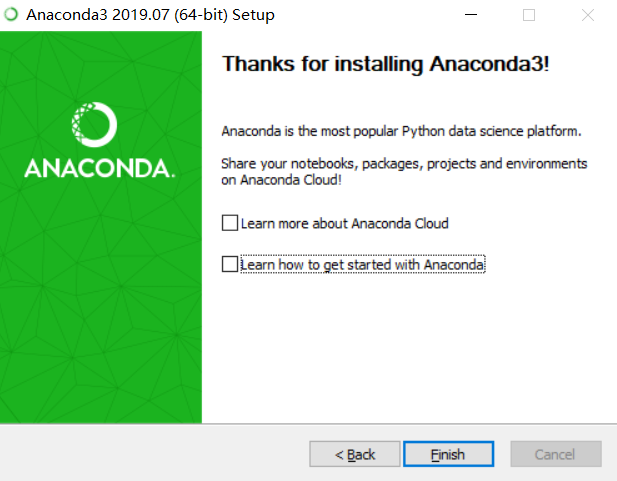Click Finish to complete the installation

click(x=448, y=454)
